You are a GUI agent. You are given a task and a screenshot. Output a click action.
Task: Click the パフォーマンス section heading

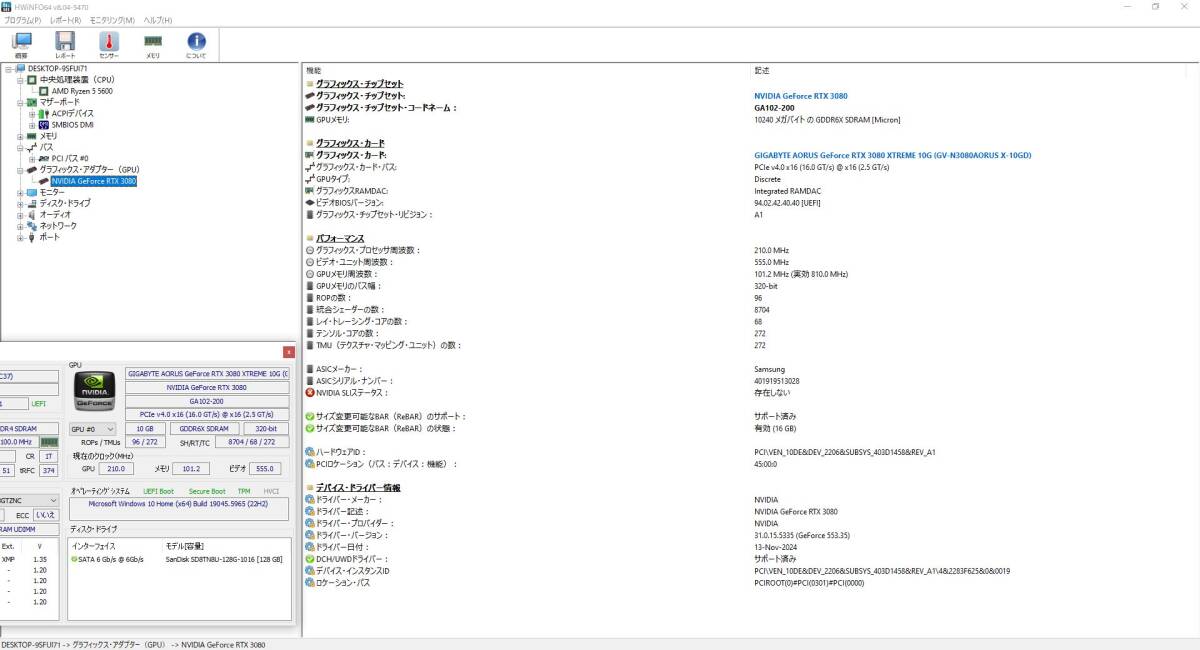pyautogui.click(x=339, y=238)
